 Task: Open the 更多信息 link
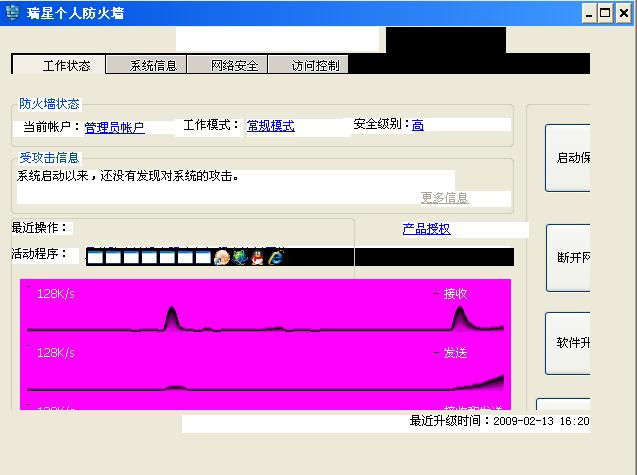click(444, 198)
